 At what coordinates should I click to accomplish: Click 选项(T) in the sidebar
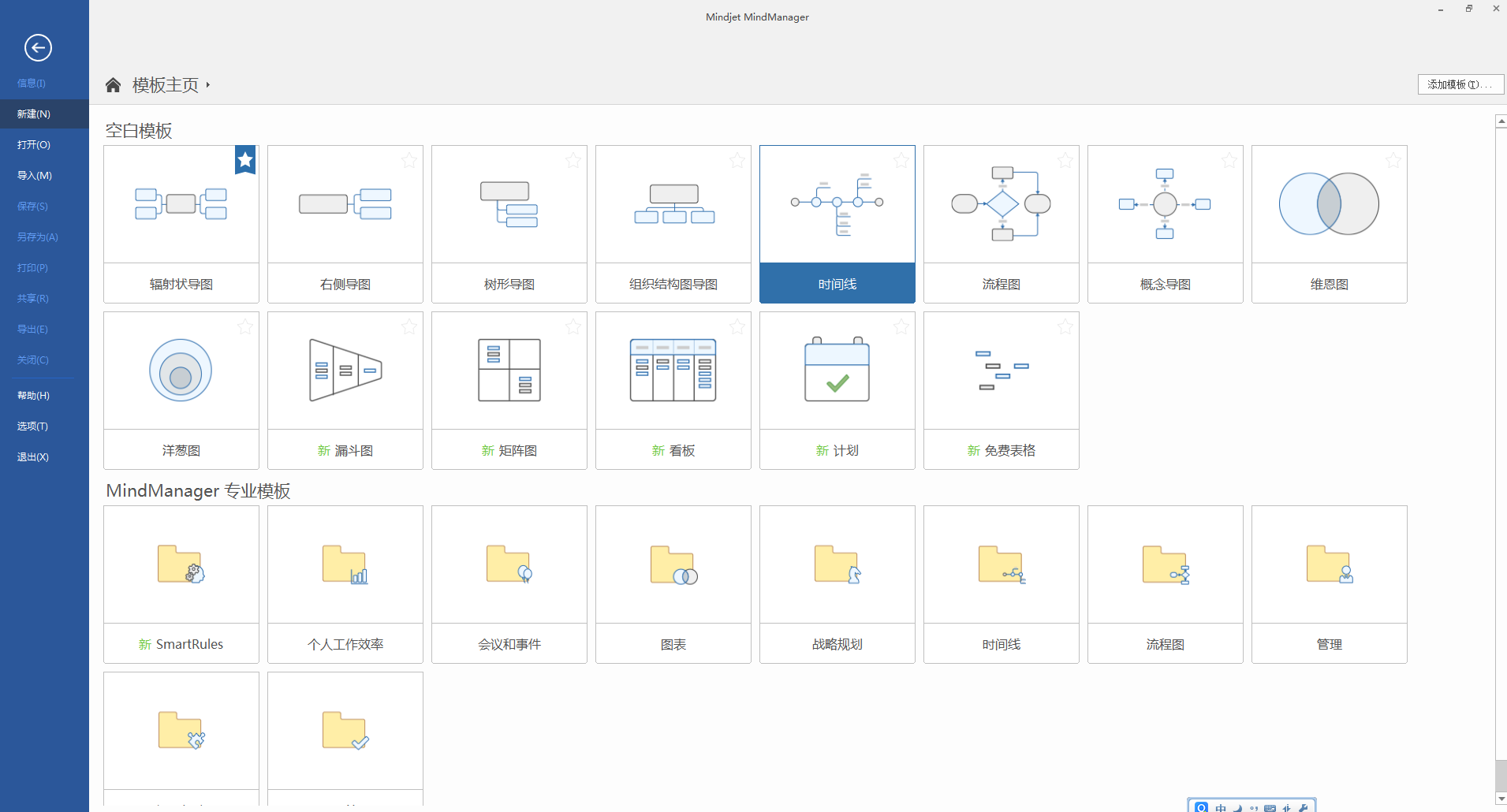tap(32, 426)
